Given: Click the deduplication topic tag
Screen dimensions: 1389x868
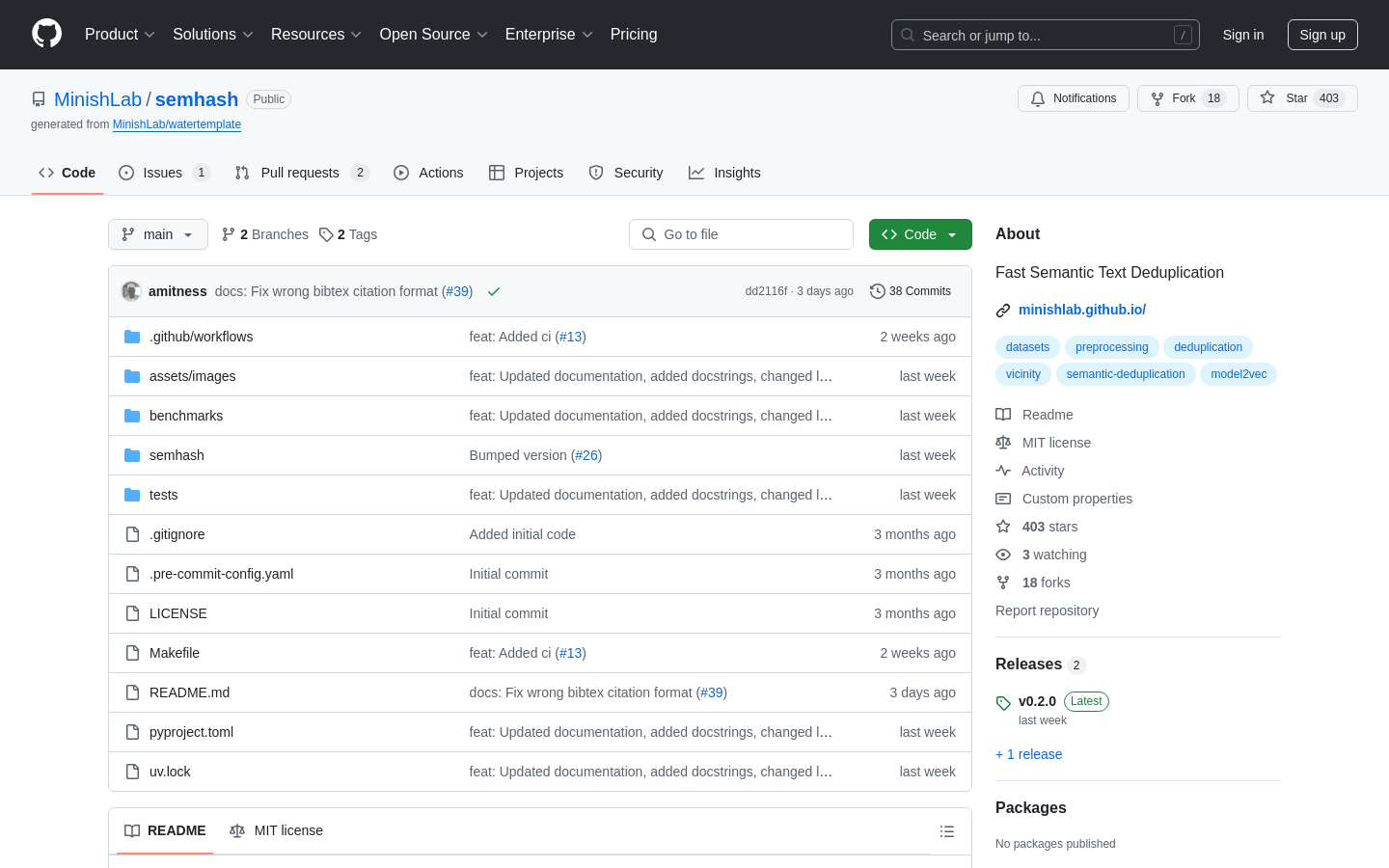Looking at the screenshot, I should [x=1208, y=347].
